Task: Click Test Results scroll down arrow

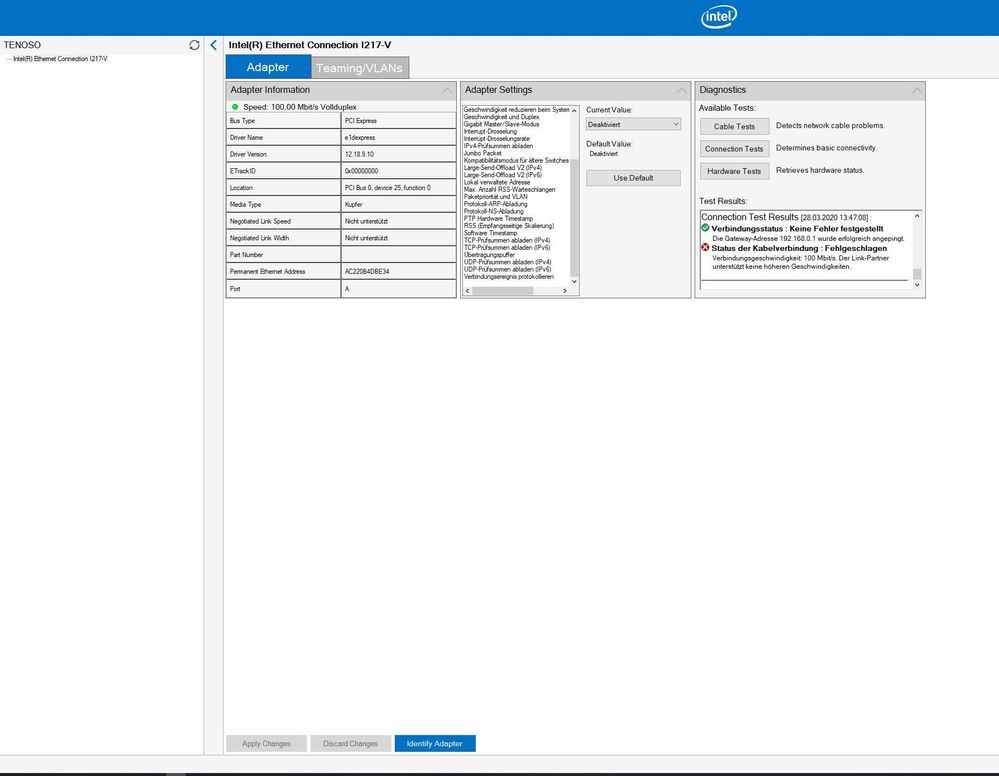Action: [x=917, y=285]
